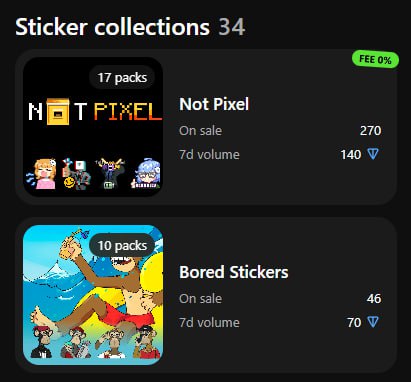Click the crying girl pixel sticker
Viewport: 411px width, 382px height.
pos(42,174)
